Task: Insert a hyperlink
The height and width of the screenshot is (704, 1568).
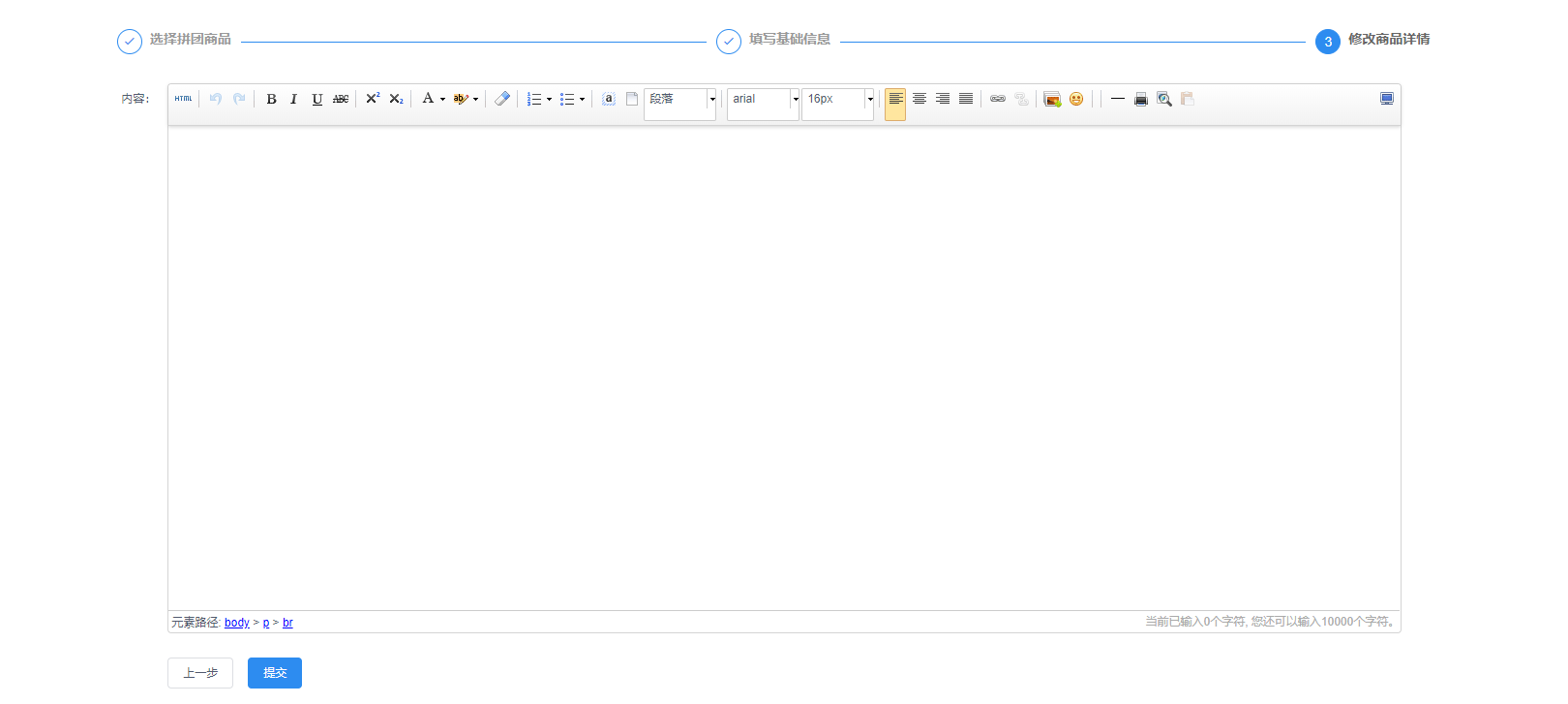Action: coord(998,99)
